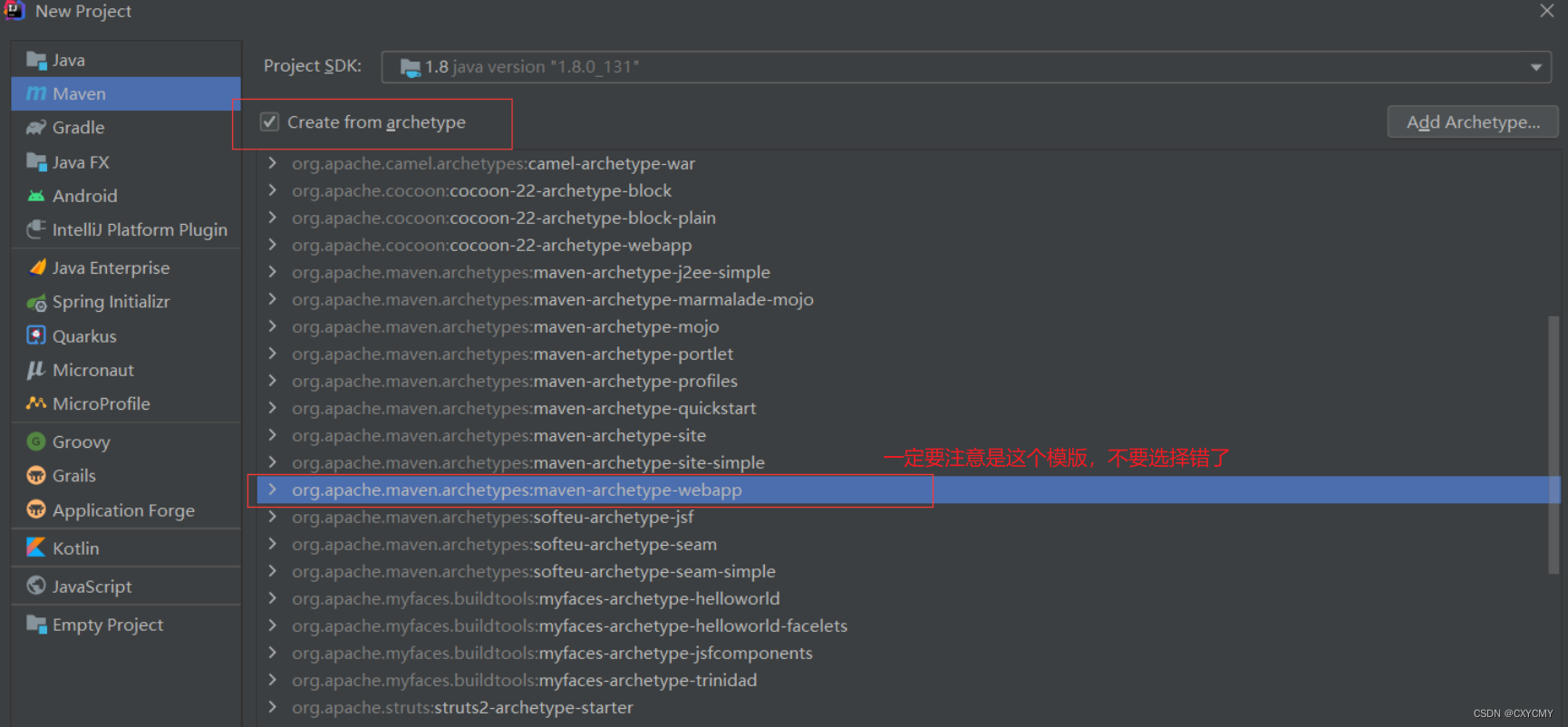The width and height of the screenshot is (1568, 727).
Task: Select Java Enterprise label
Action: [111, 268]
